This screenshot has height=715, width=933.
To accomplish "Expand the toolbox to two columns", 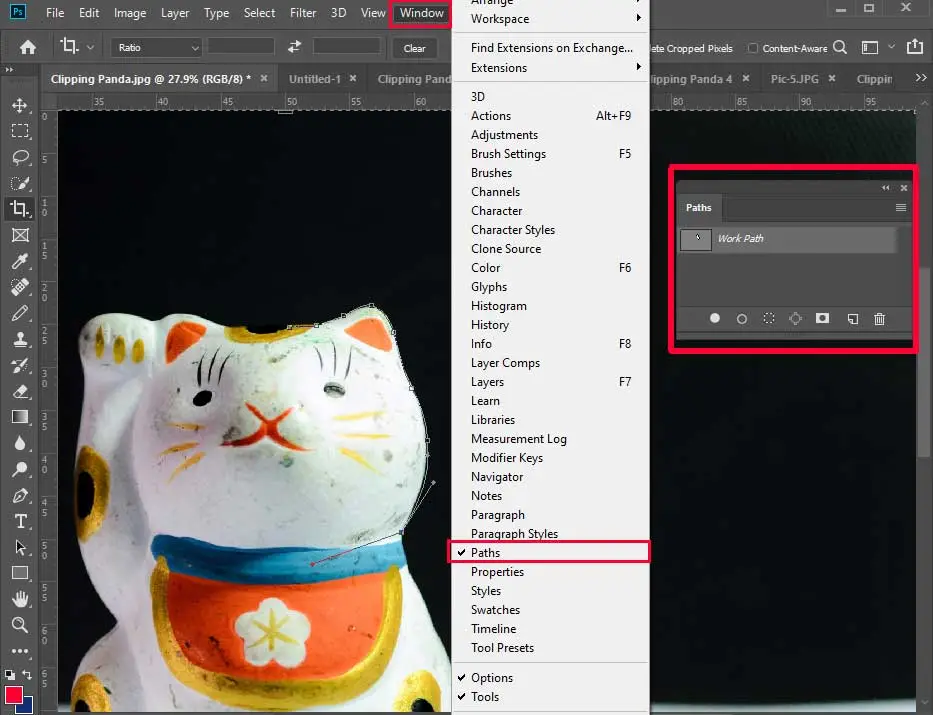I will [x=10, y=70].
